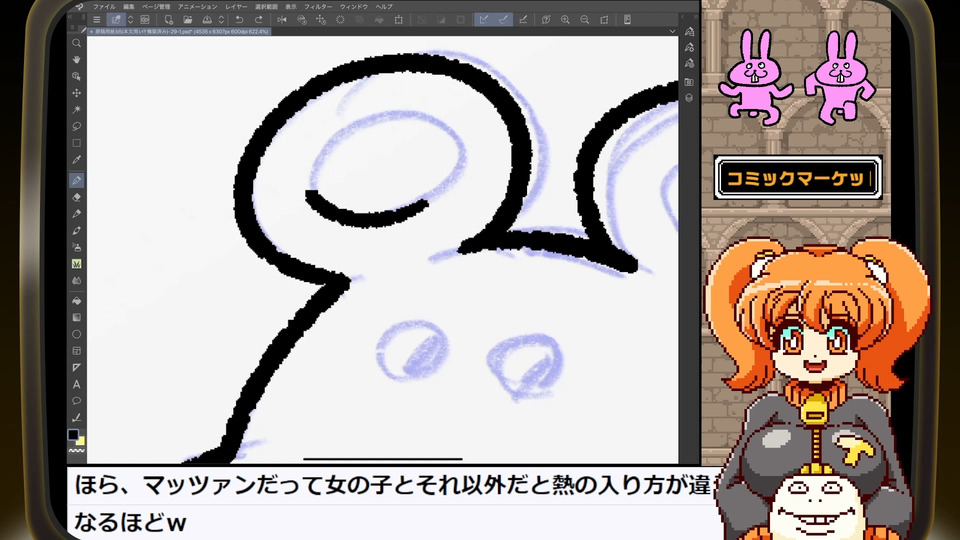Viewport: 960px width, 540px height.
Task: Open the 編集 menu
Action: point(129,6)
